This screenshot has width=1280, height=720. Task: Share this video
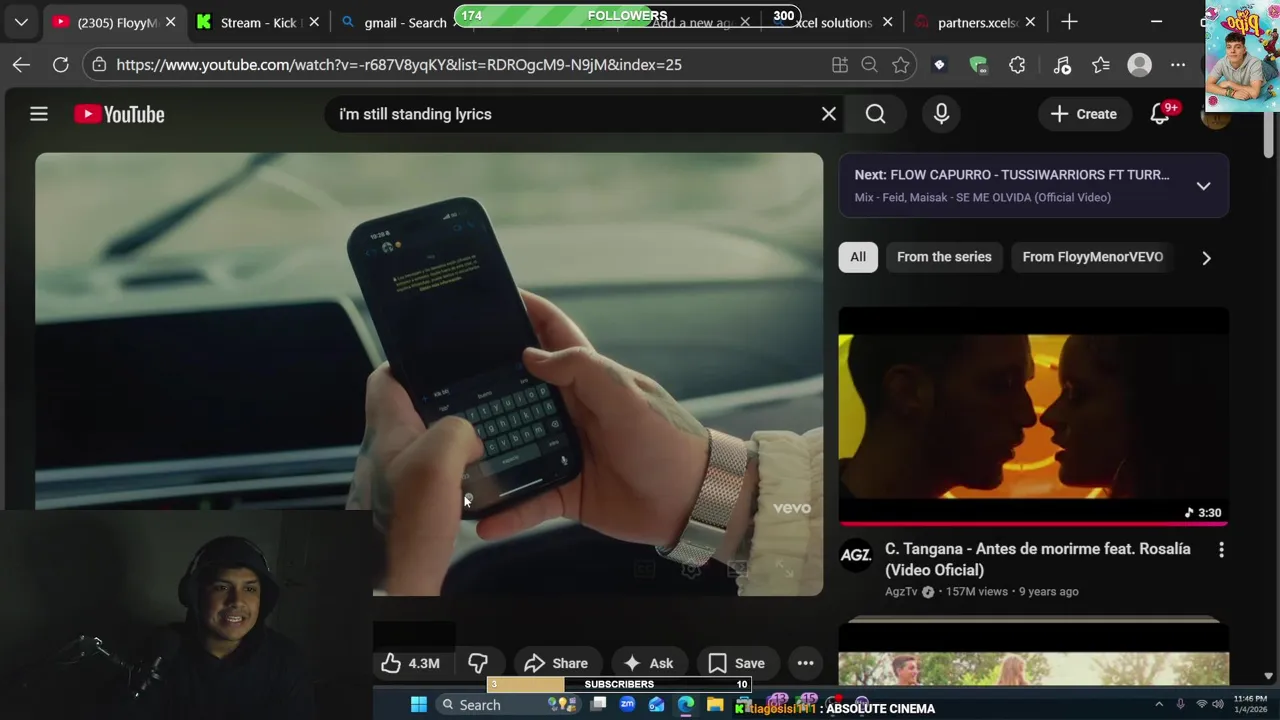pyautogui.click(x=556, y=663)
